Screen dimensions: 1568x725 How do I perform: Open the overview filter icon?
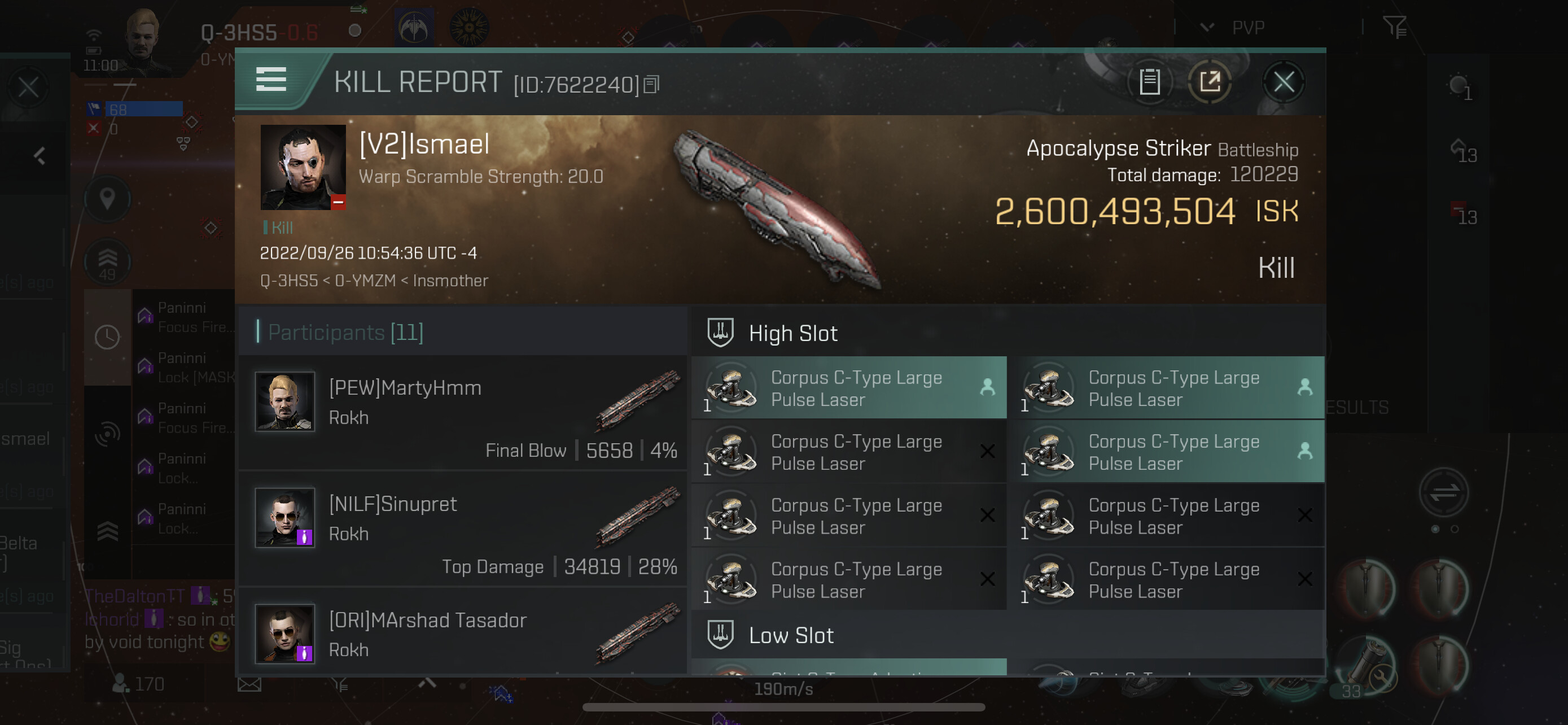coord(1394,27)
